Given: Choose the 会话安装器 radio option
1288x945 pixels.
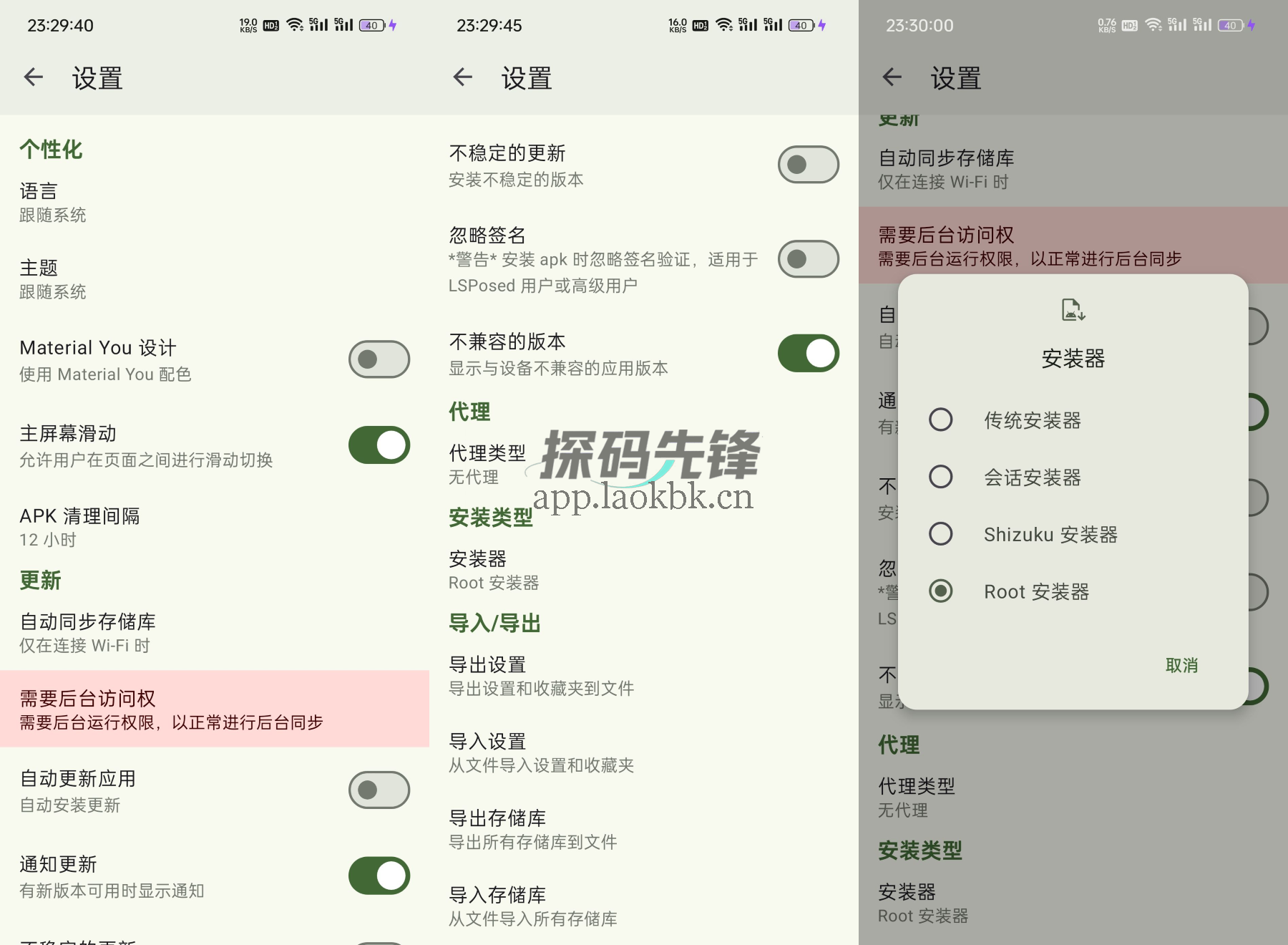Looking at the screenshot, I should [941, 477].
